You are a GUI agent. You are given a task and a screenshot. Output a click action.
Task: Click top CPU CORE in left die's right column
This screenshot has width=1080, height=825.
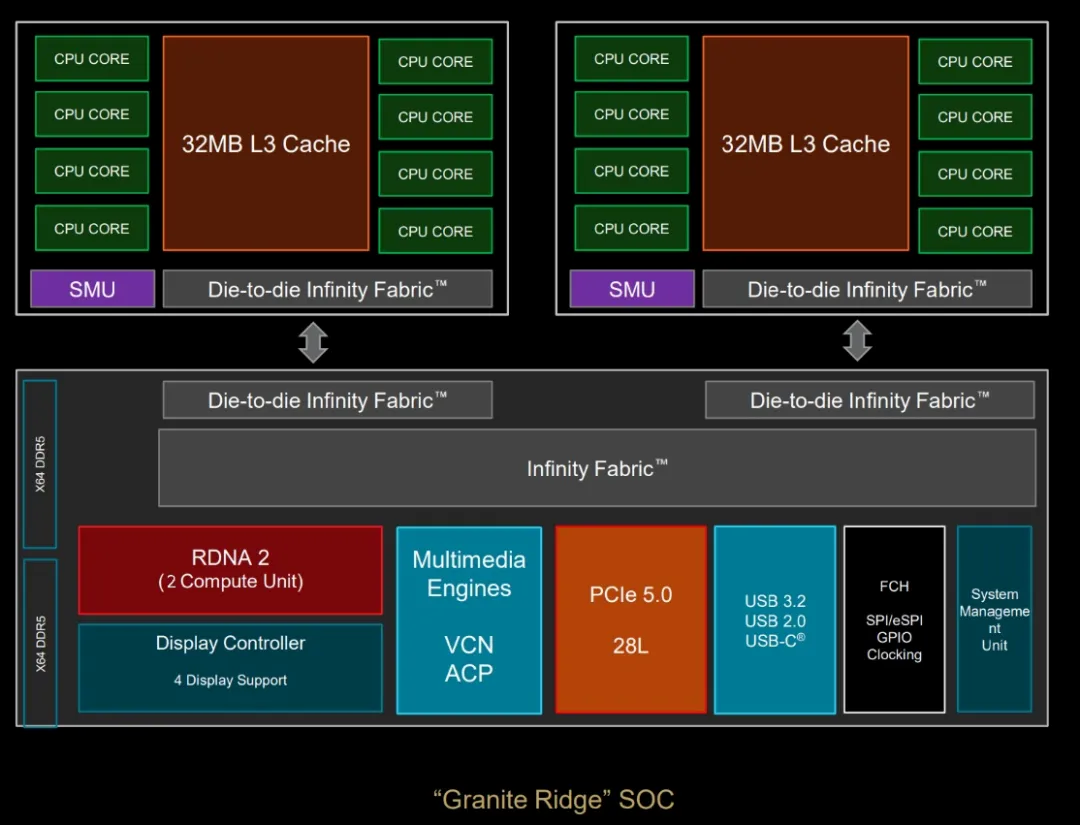[x=435, y=61]
